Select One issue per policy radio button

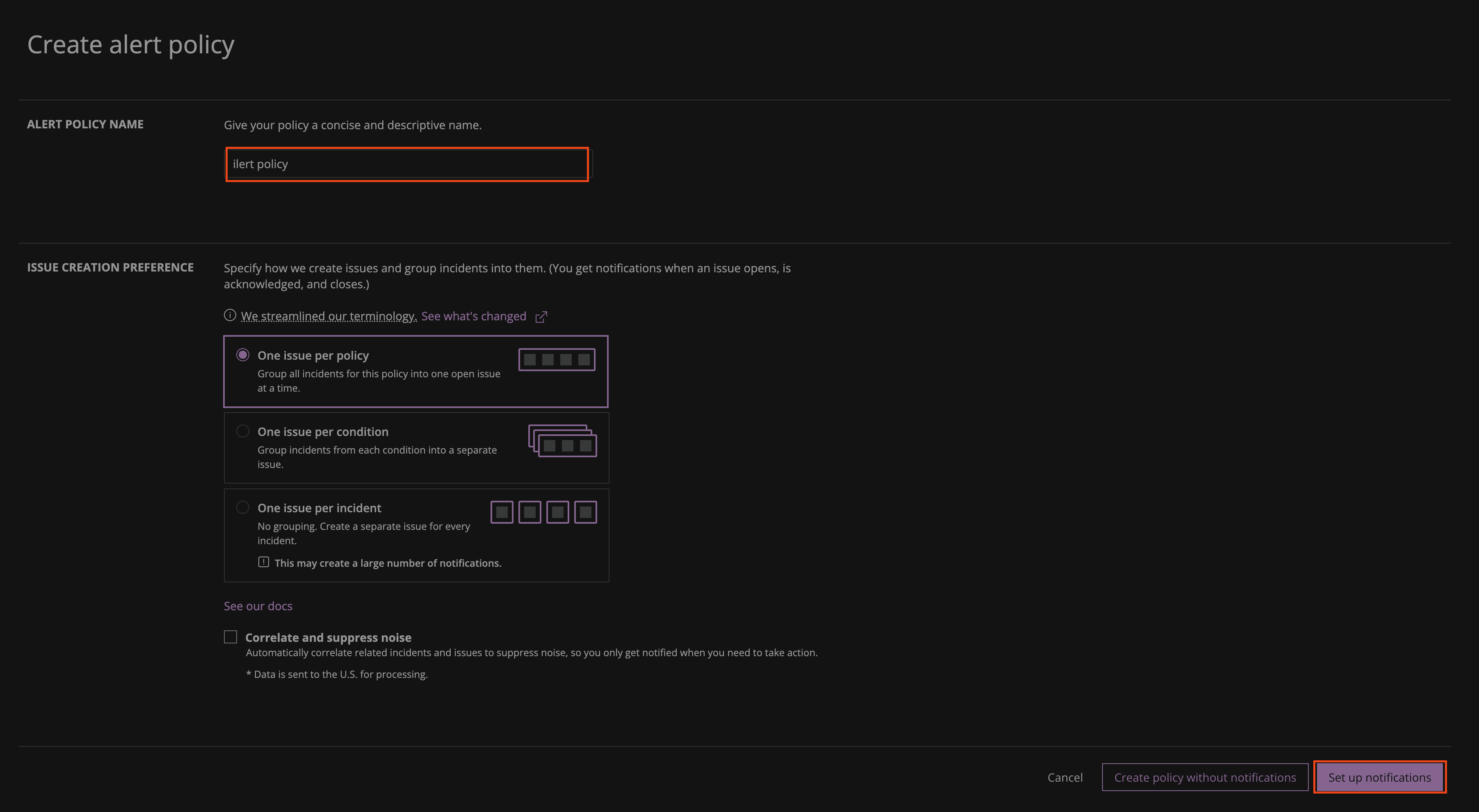[243, 355]
